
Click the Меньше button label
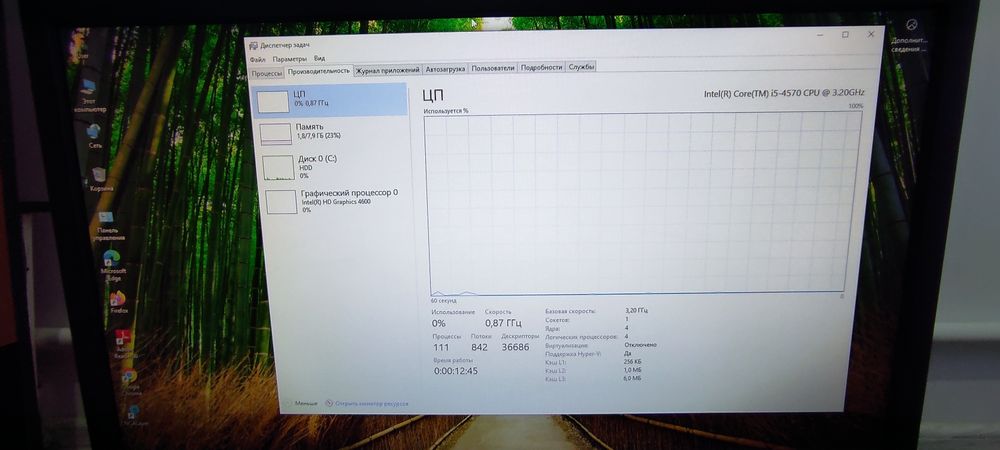pyautogui.click(x=306, y=403)
